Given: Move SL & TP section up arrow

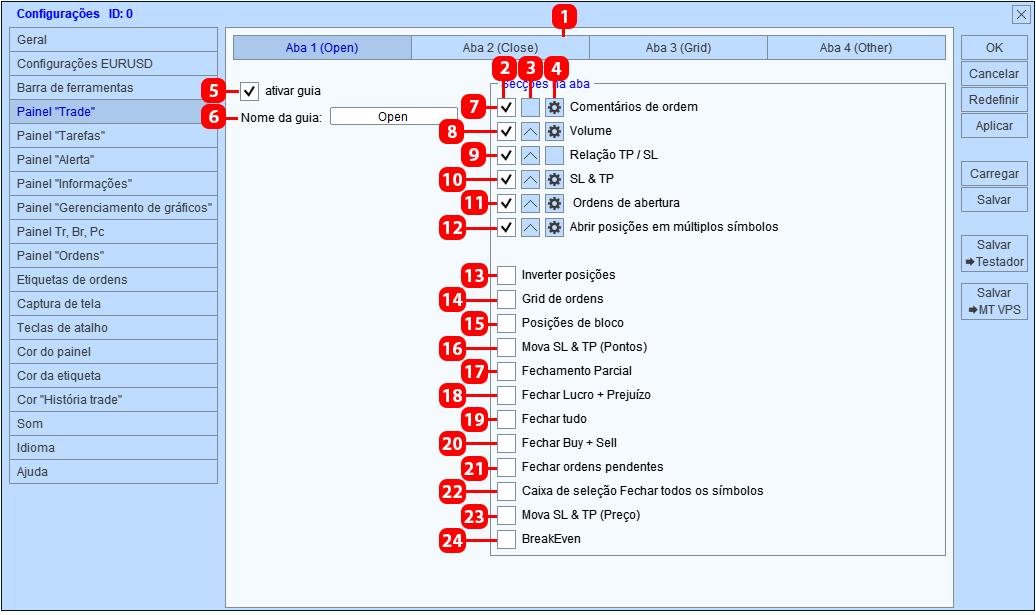Looking at the screenshot, I should point(531,179).
